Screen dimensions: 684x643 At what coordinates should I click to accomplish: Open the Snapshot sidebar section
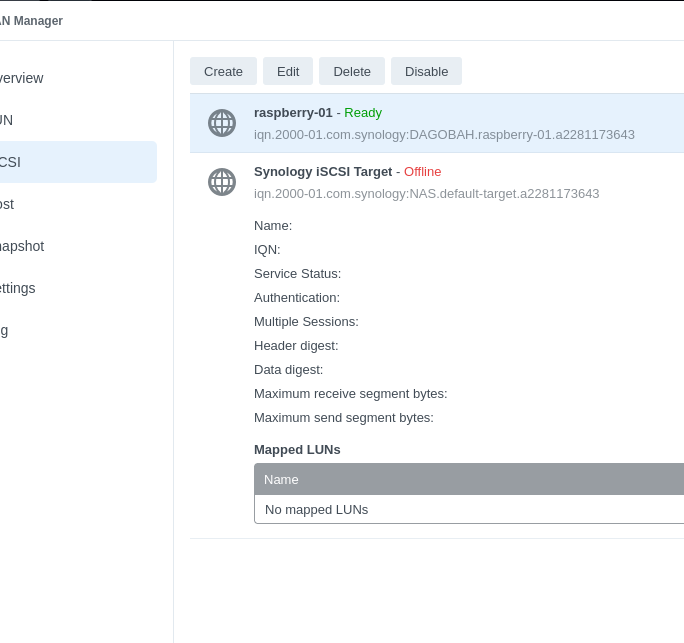click(22, 246)
